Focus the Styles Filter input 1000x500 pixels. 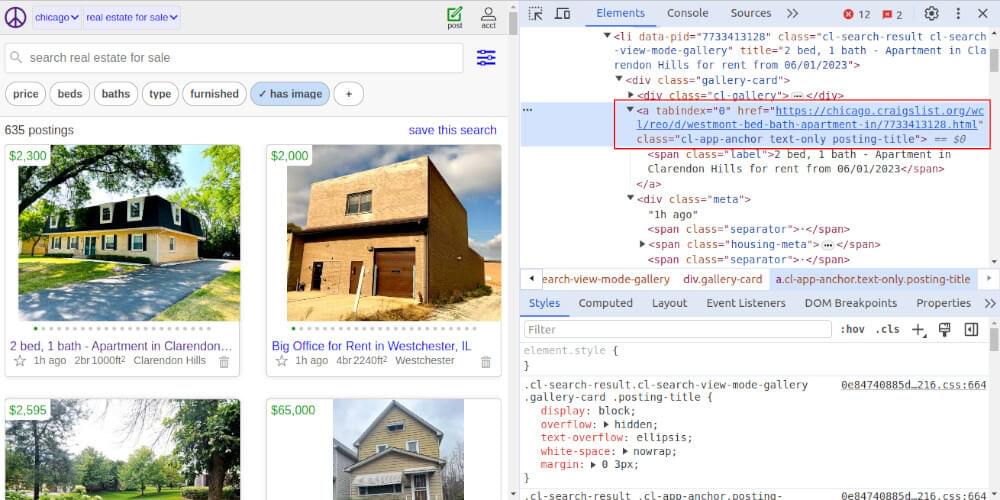[x=677, y=330]
